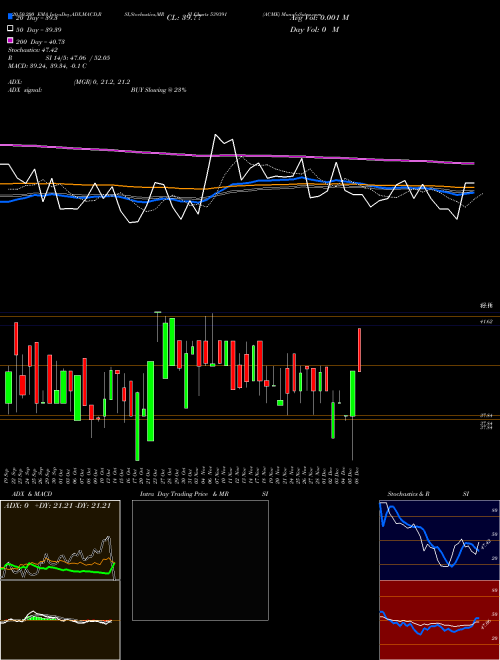Open the blue-background Stochastics mini chart
This screenshot has width=500, height=660.
tap(439, 540)
